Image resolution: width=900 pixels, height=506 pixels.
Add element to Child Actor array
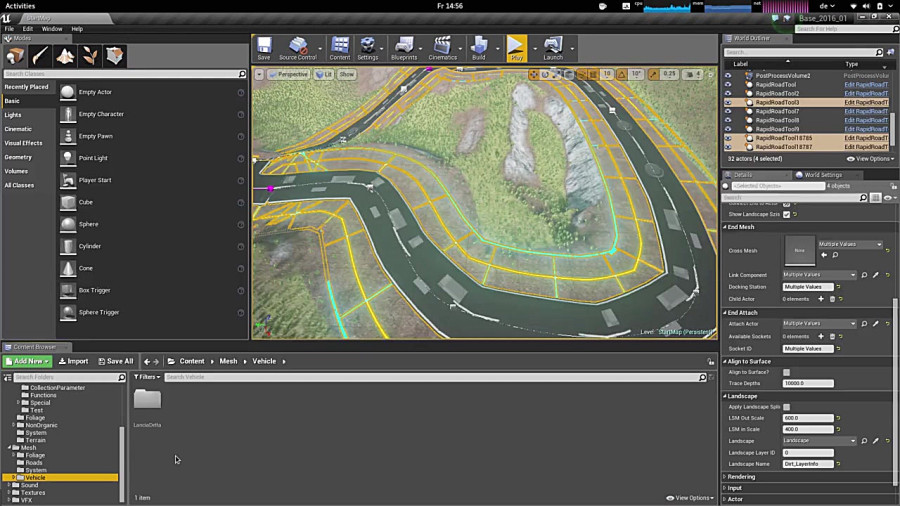(821, 299)
